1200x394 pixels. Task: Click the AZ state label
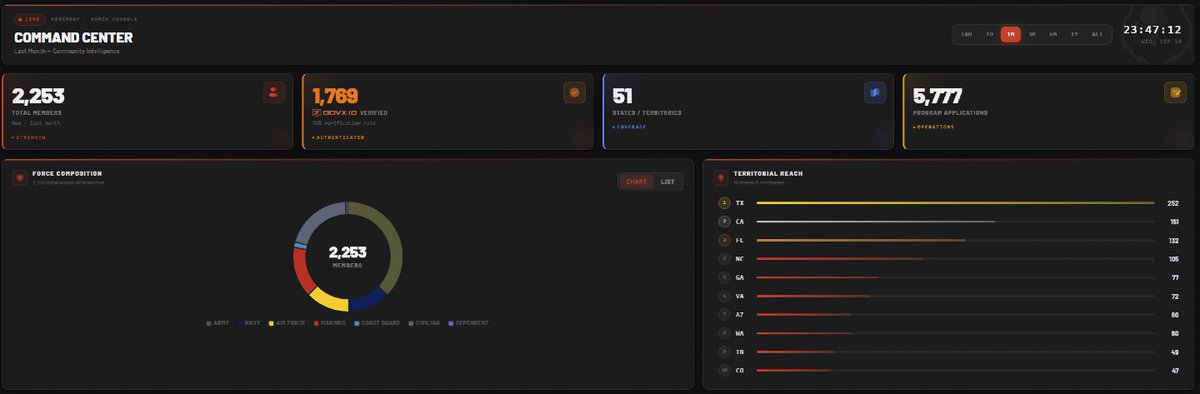pos(739,314)
